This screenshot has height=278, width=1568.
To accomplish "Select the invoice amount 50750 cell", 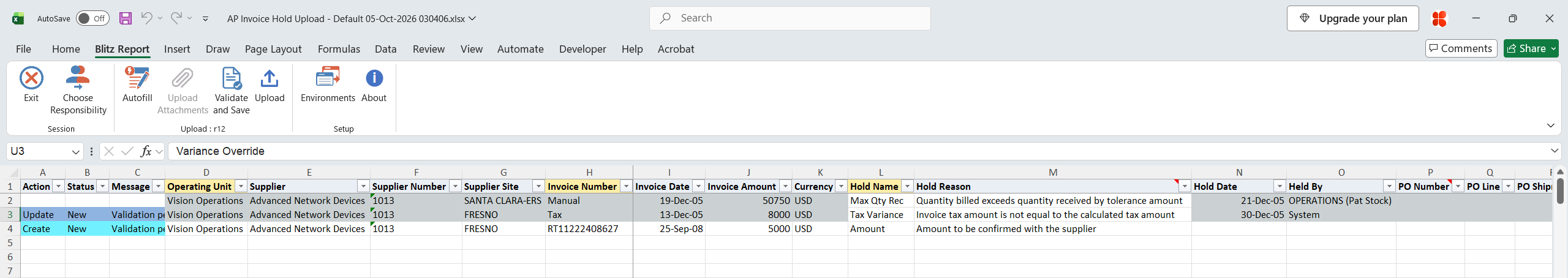I will pyautogui.click(x=748, y=200).
